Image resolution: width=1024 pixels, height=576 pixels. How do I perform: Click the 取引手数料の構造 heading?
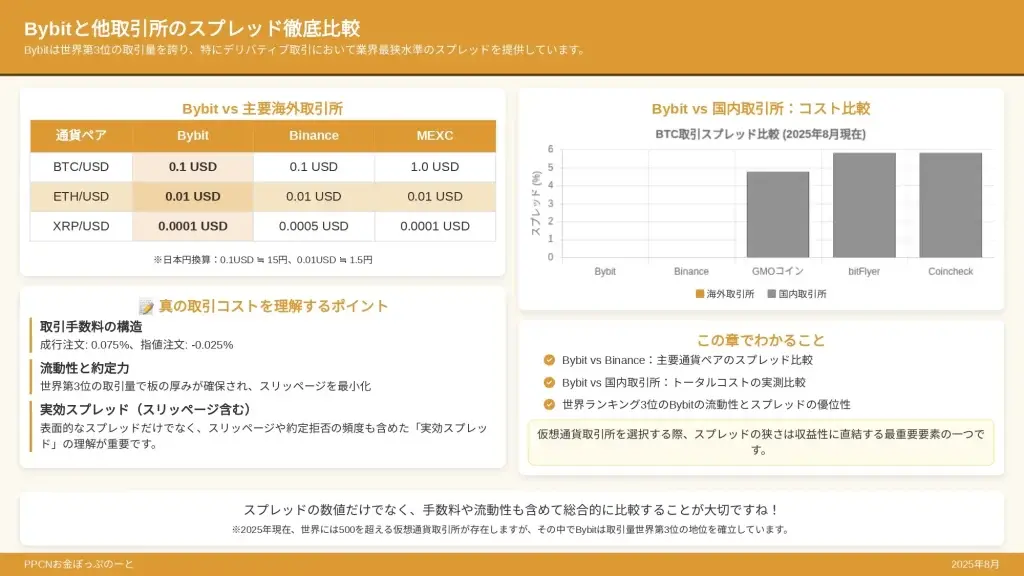point(91,327)
